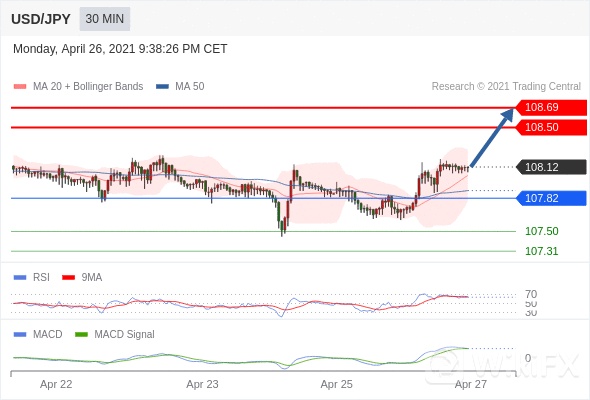Click the Apr 23 date axis label
590x400 pixels.
[x=202, y=384]
